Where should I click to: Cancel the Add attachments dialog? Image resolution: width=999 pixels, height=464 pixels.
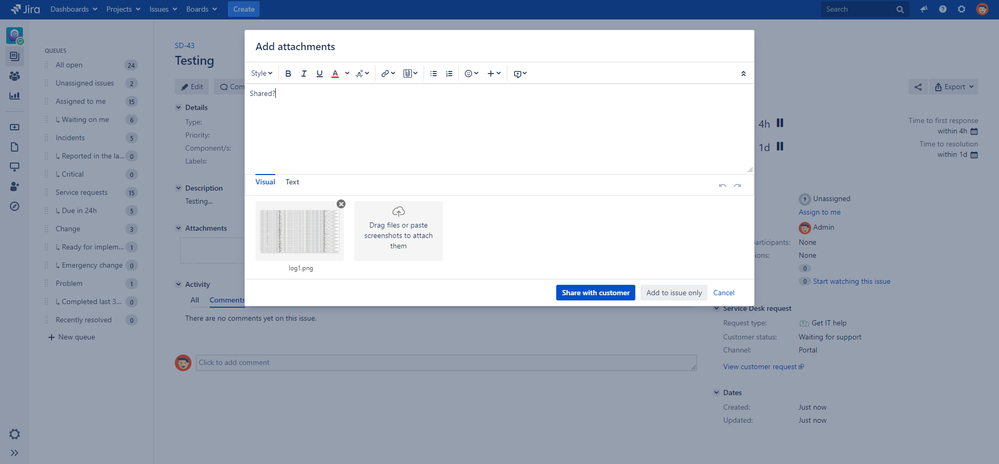(724, 293)
